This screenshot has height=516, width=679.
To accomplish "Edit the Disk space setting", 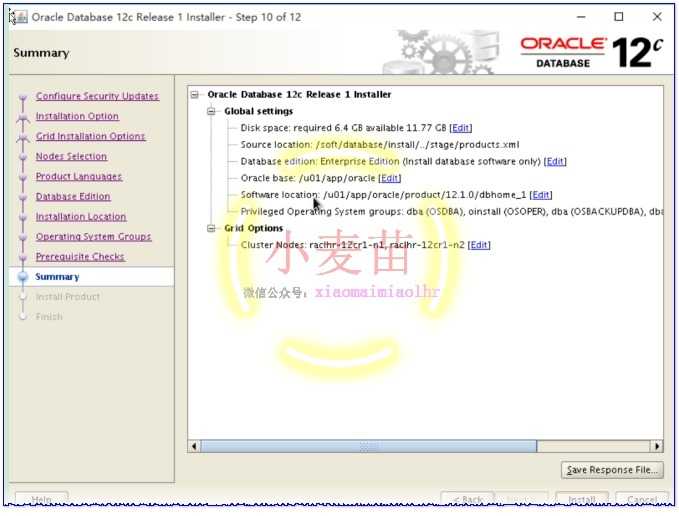I will click(x=460, y=128).
